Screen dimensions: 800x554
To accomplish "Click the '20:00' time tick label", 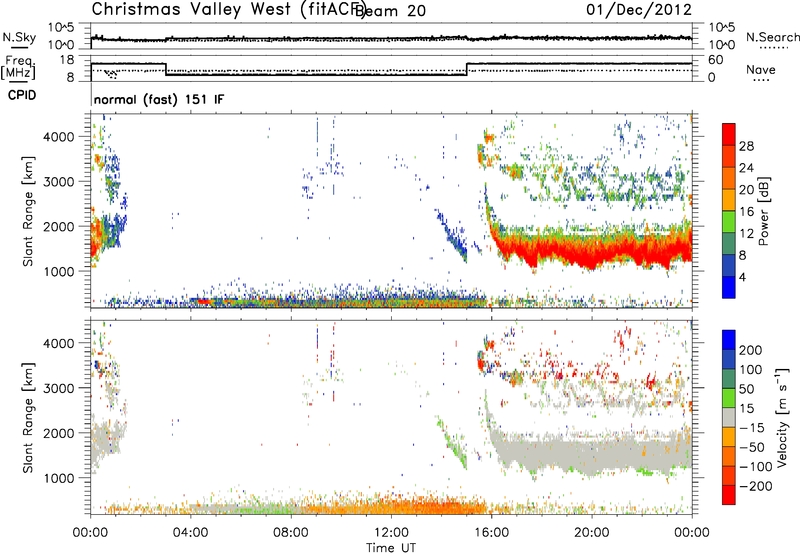I will pyautogui.click(x=591, y=533).
